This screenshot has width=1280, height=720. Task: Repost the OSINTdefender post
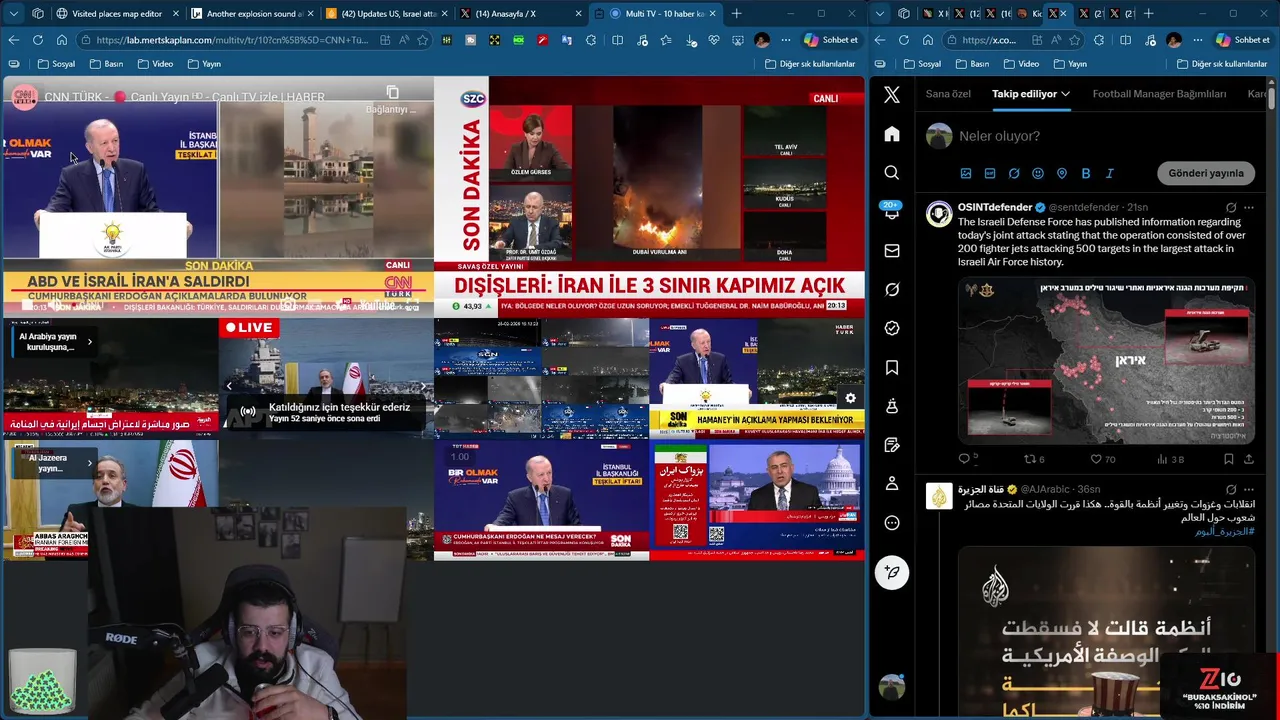(1029, 459)
